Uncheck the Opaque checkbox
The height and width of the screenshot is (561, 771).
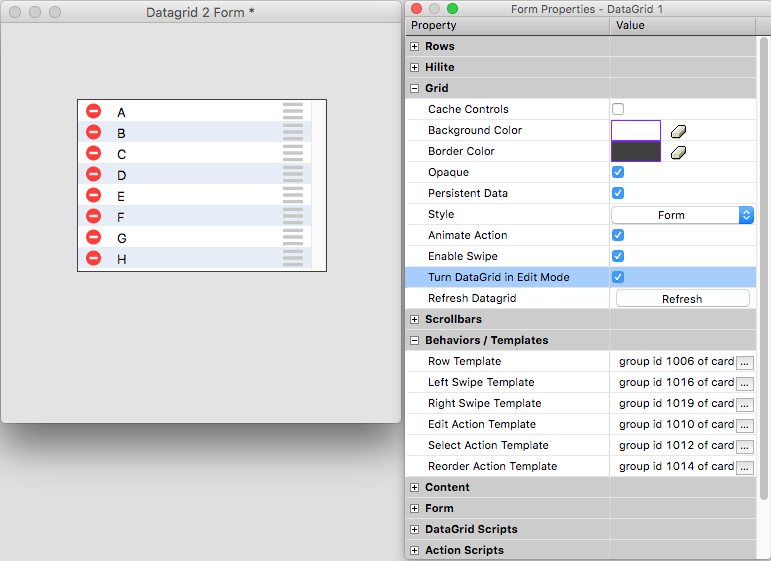coord(618,172)
